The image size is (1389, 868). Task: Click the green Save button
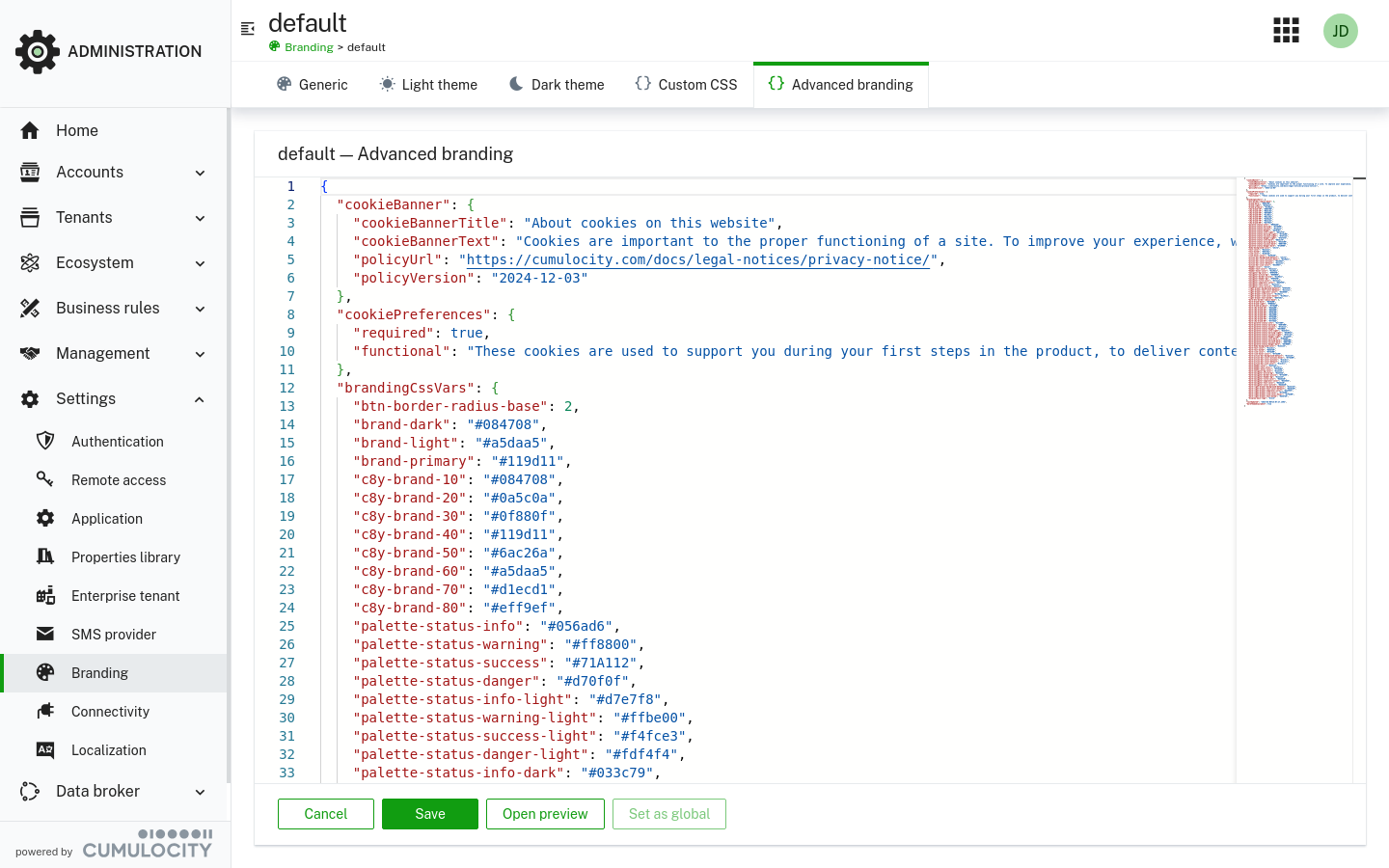click(430, 814)
